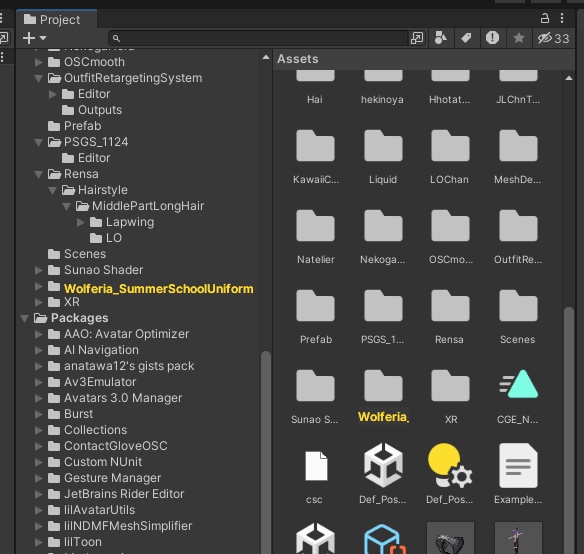This screenshot has height=554, width=584.
Task: Click the Create asset plus button
Action: (29, 38)
